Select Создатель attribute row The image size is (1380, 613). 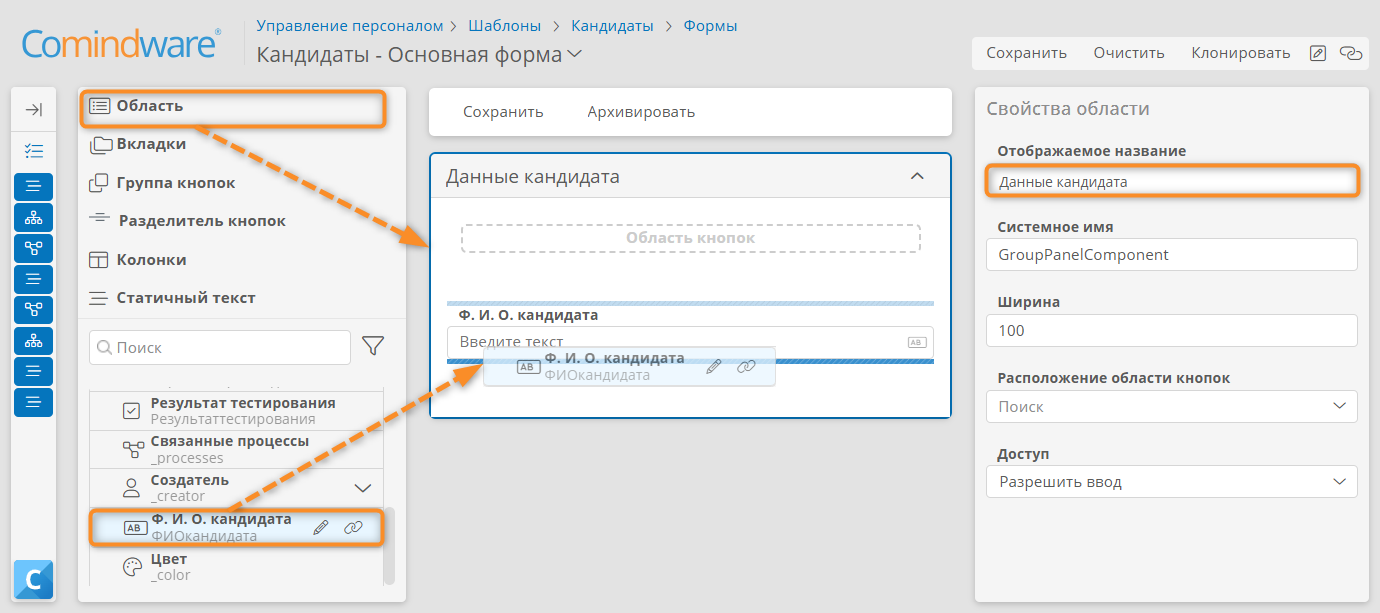(236, 488)
